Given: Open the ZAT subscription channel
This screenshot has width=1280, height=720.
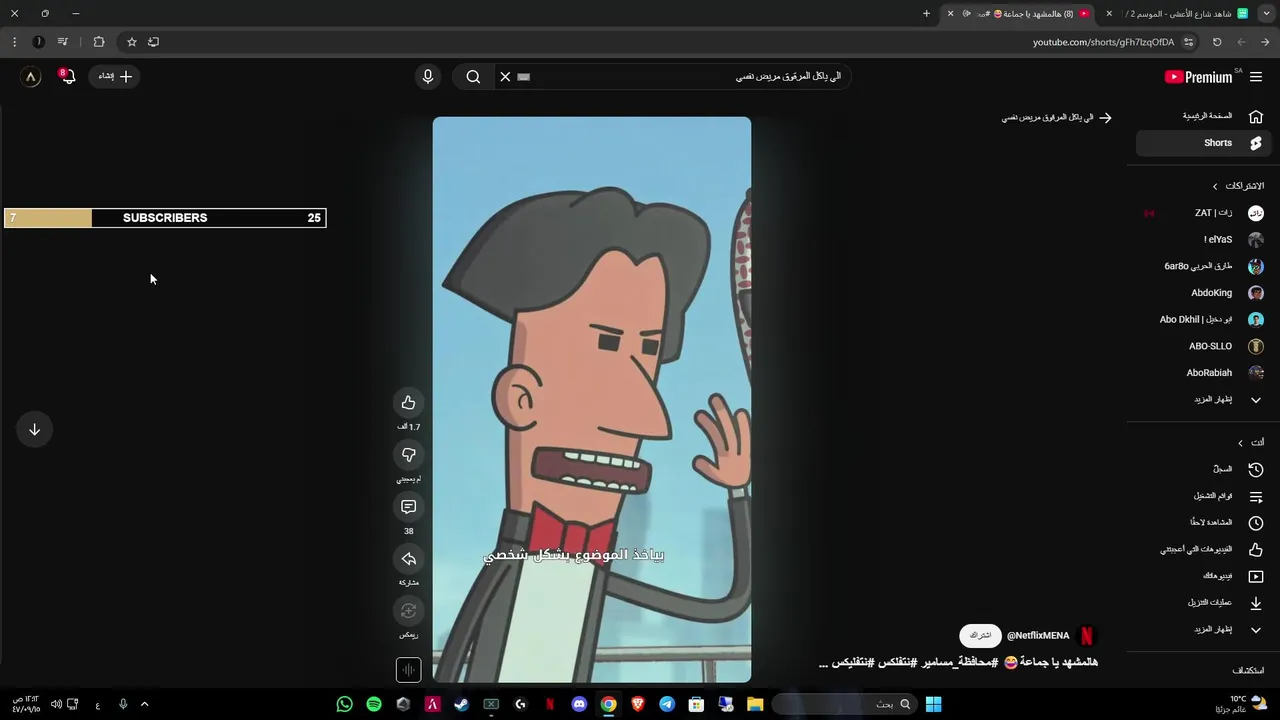Looking at the screenshot, I should pyautogui.click(x=1204, y=213).
